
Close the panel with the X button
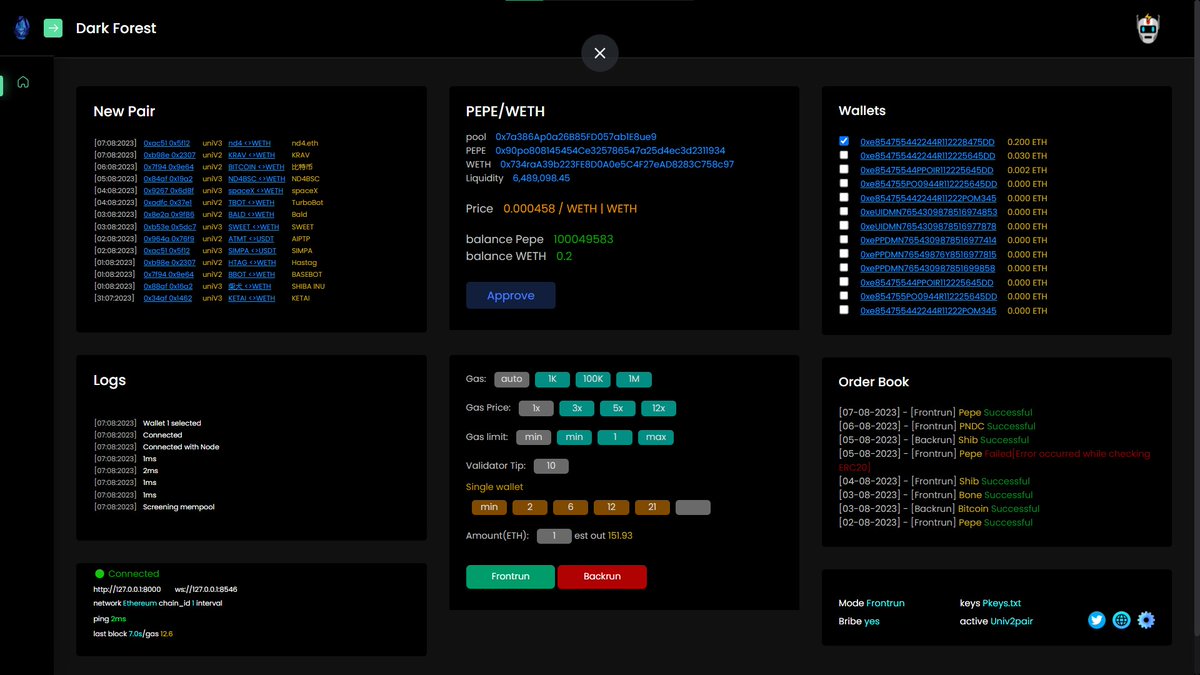(x=600, y=53)
